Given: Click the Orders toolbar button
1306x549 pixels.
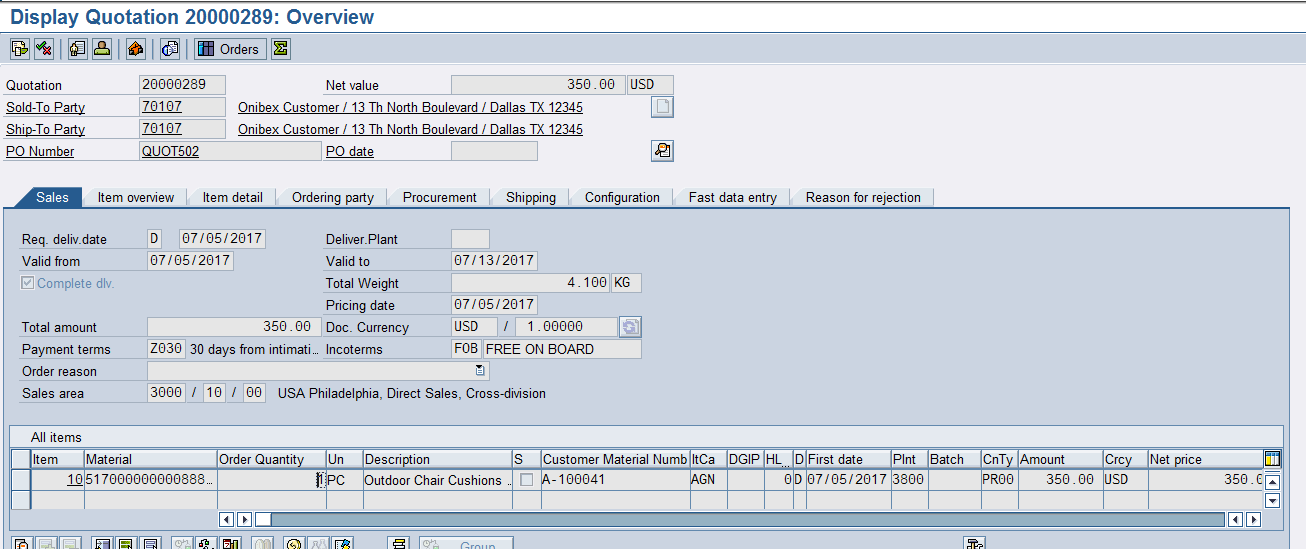Looking at the screenshot, I should pos(229,49).
